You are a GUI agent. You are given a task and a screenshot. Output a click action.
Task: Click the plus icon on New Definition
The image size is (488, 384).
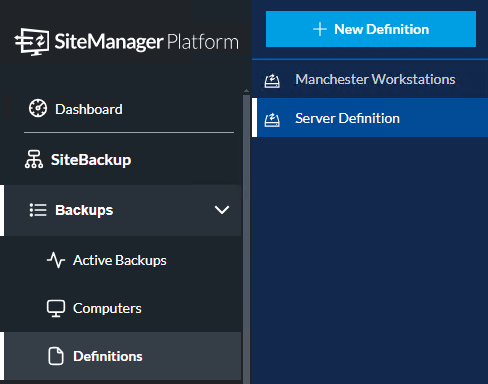tap(320, 29)
